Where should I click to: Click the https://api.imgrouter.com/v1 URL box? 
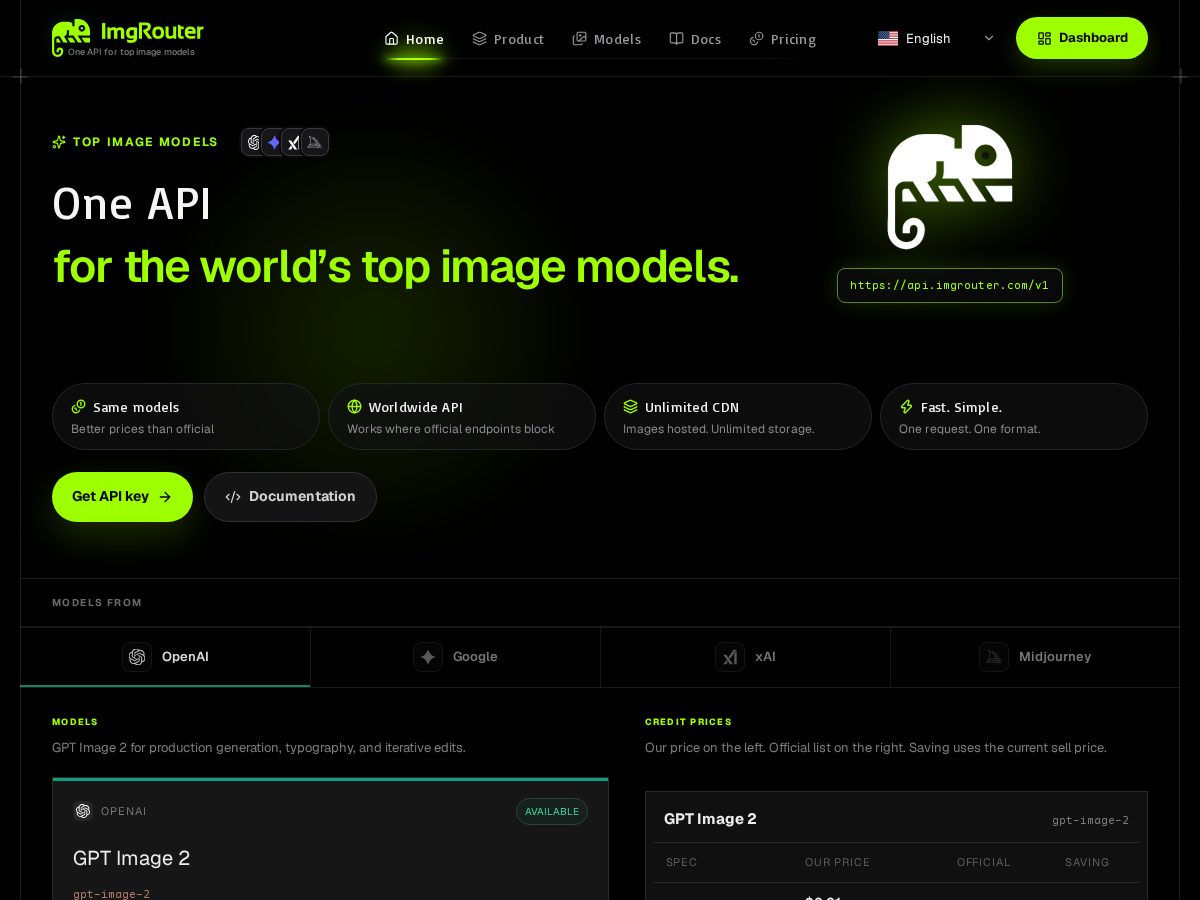coord(950,285)
